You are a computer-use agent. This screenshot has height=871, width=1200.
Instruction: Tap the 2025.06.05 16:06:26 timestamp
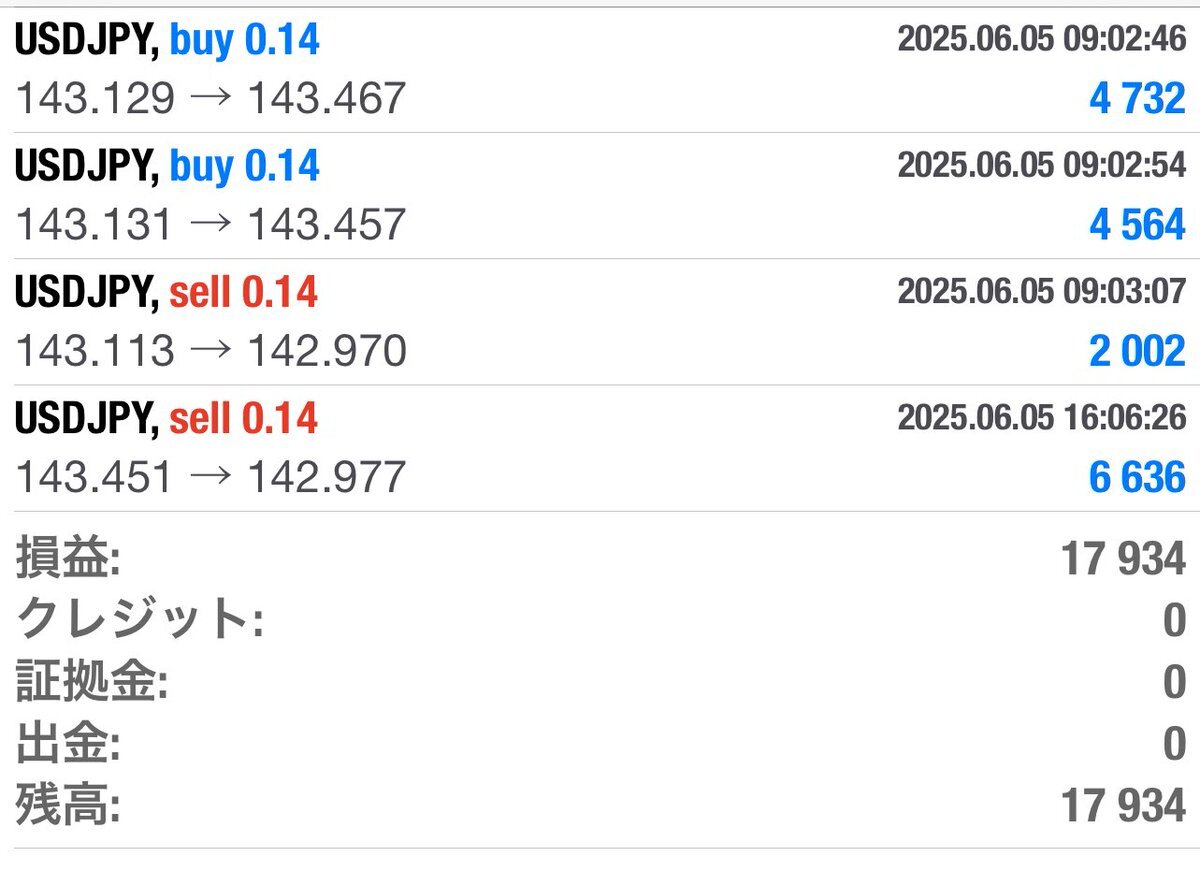[x=1041, y=417]
